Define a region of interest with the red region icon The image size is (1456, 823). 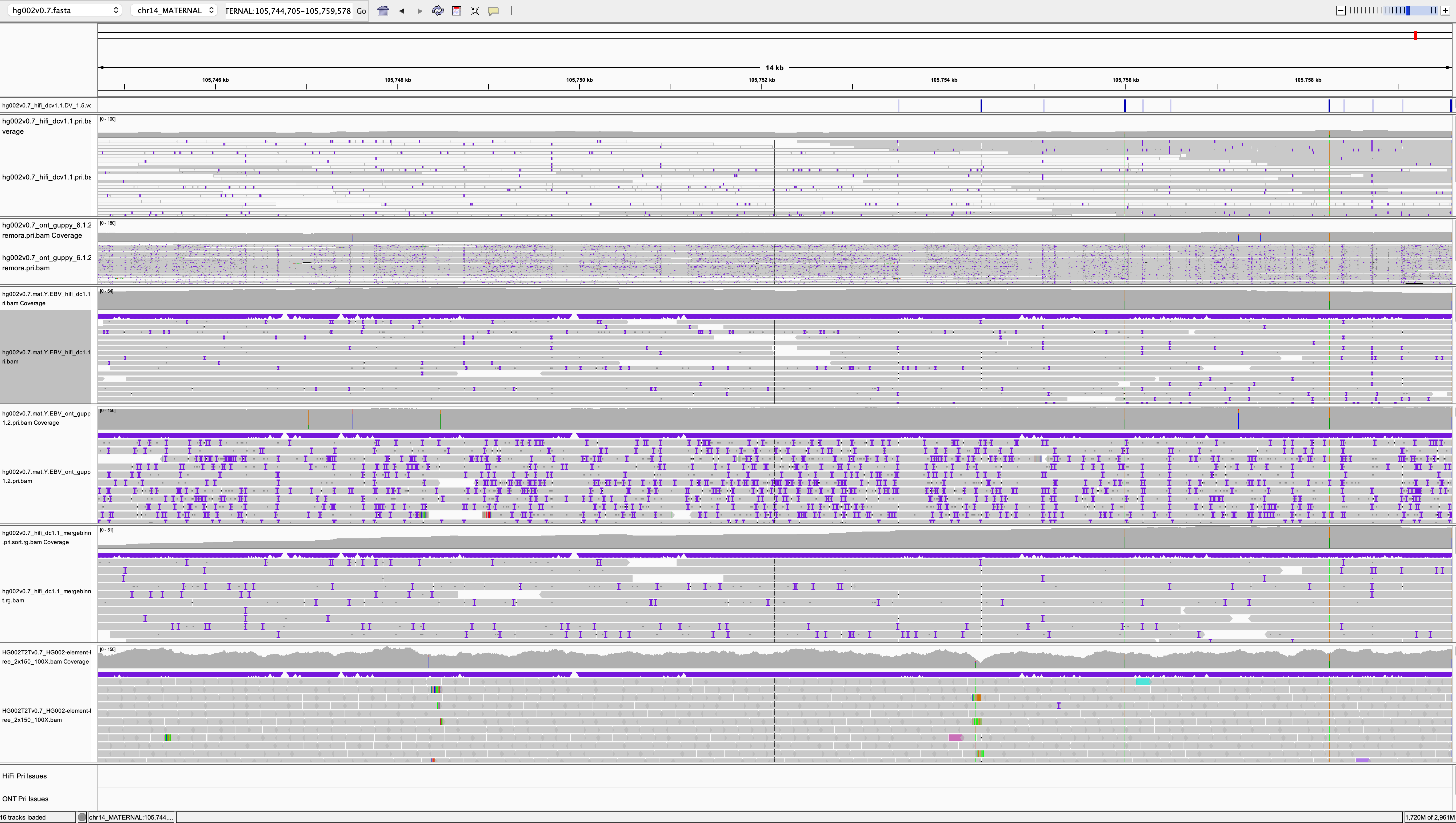456,11
